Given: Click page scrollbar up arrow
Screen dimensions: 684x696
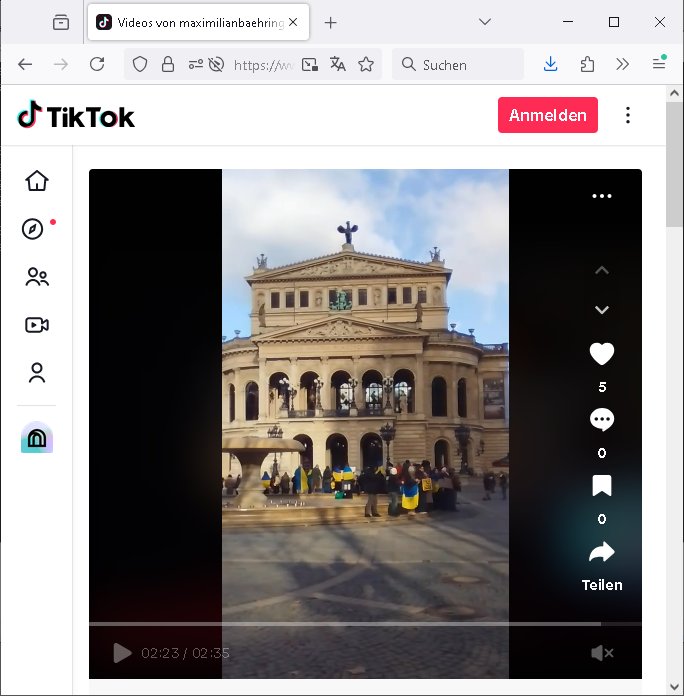Looking at the screenshot, I should (x=674, y=93).
